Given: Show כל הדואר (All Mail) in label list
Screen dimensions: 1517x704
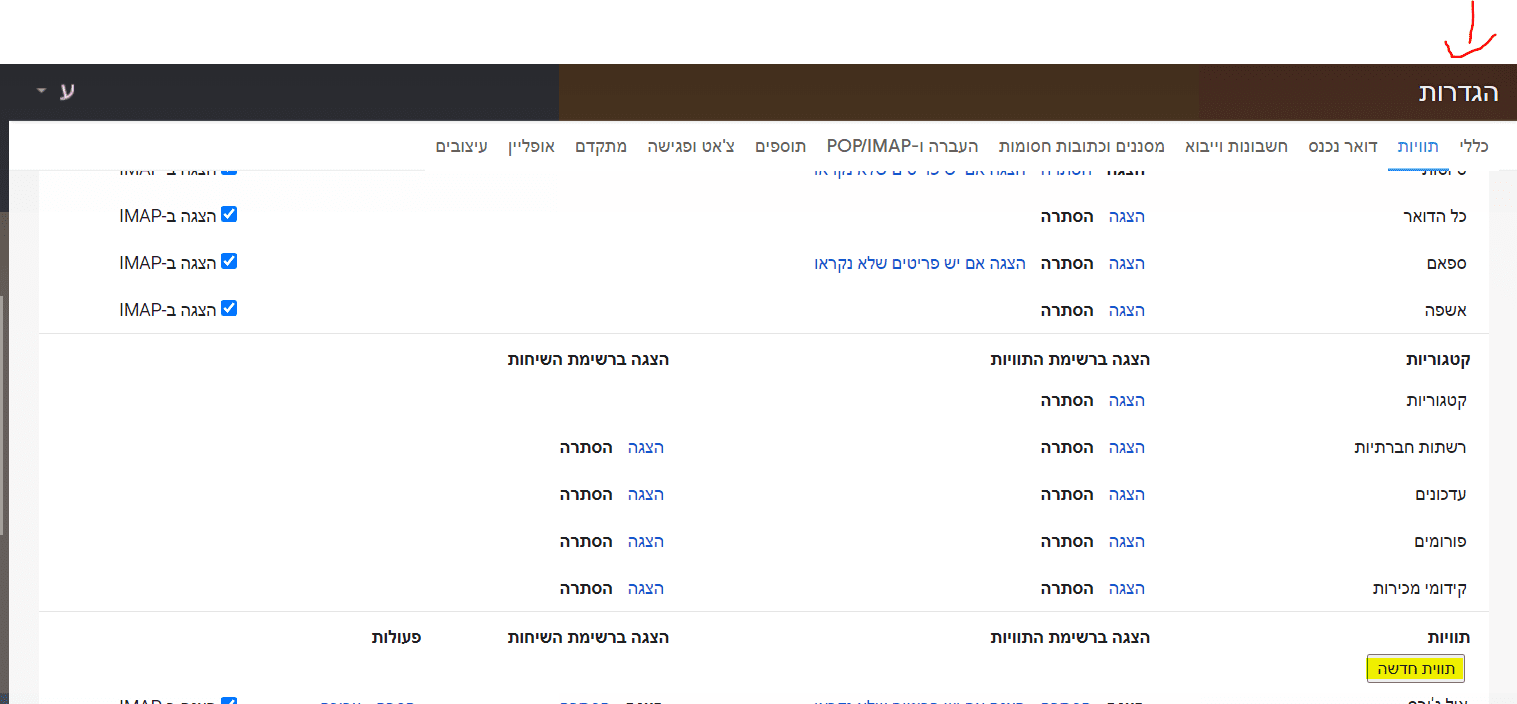Looking at the screenshot, I should [1126, 216].
